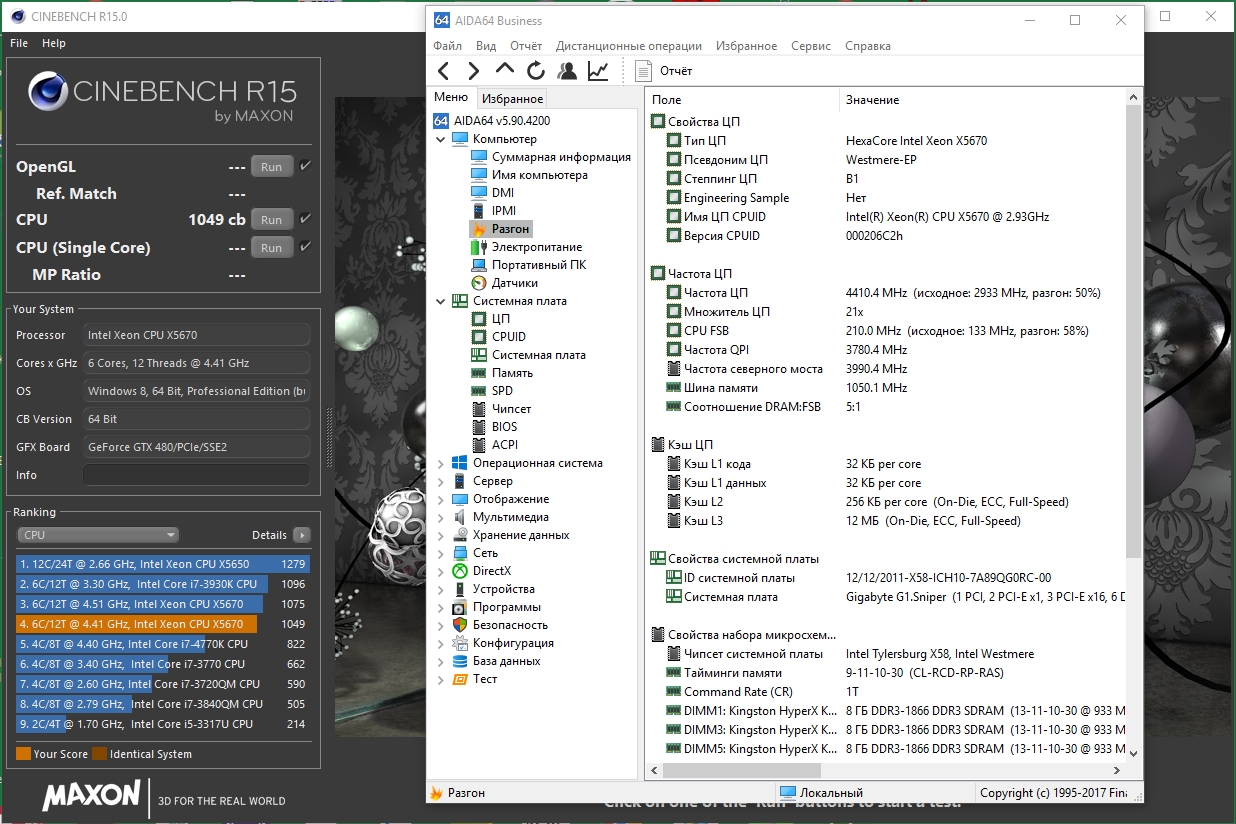Open AIDA64 user/remote icon in toolbar

(x=567, y=71)
